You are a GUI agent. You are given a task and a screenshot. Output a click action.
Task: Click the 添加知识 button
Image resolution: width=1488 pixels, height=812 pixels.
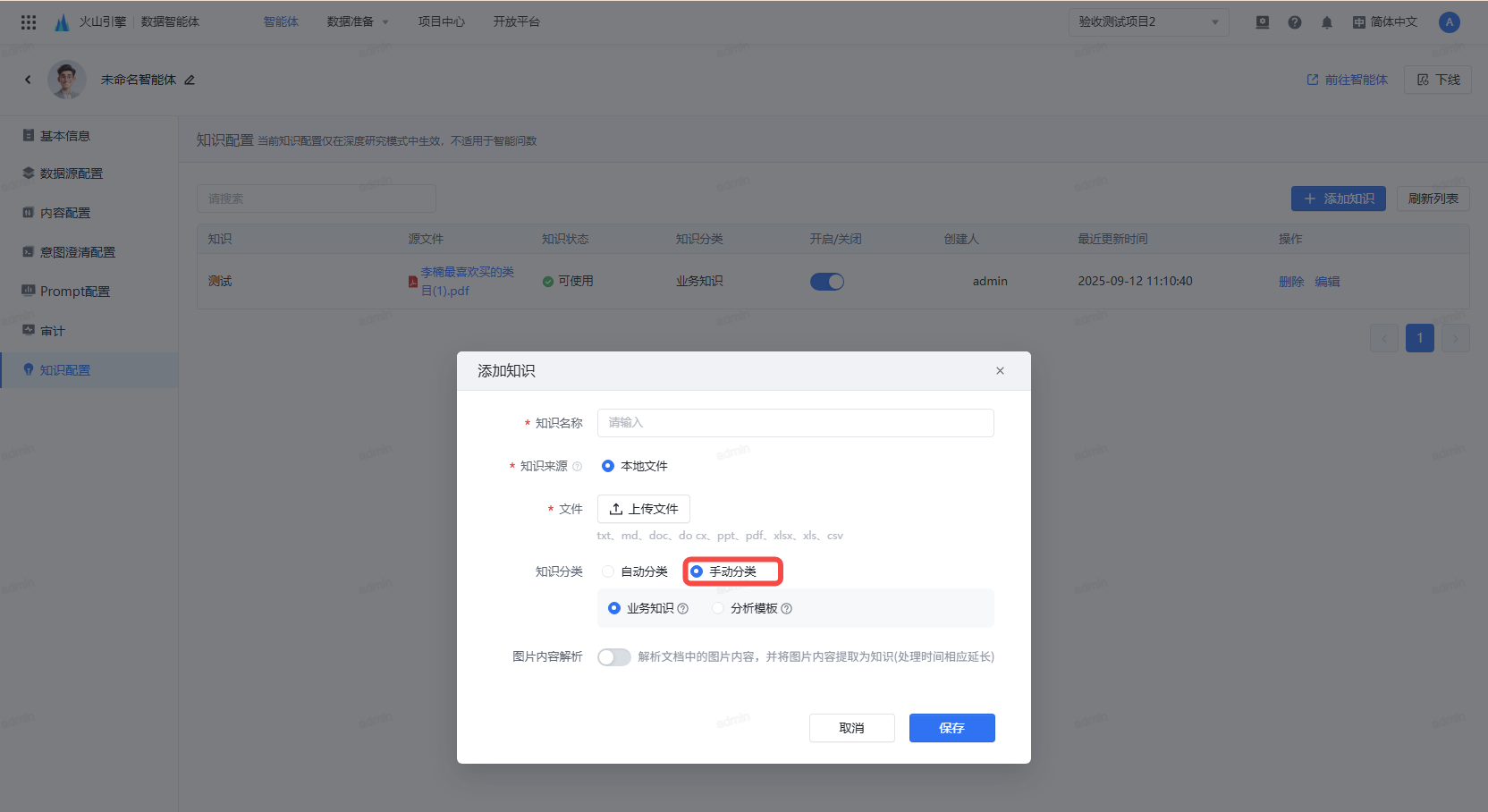click(x=1339, y=199)
